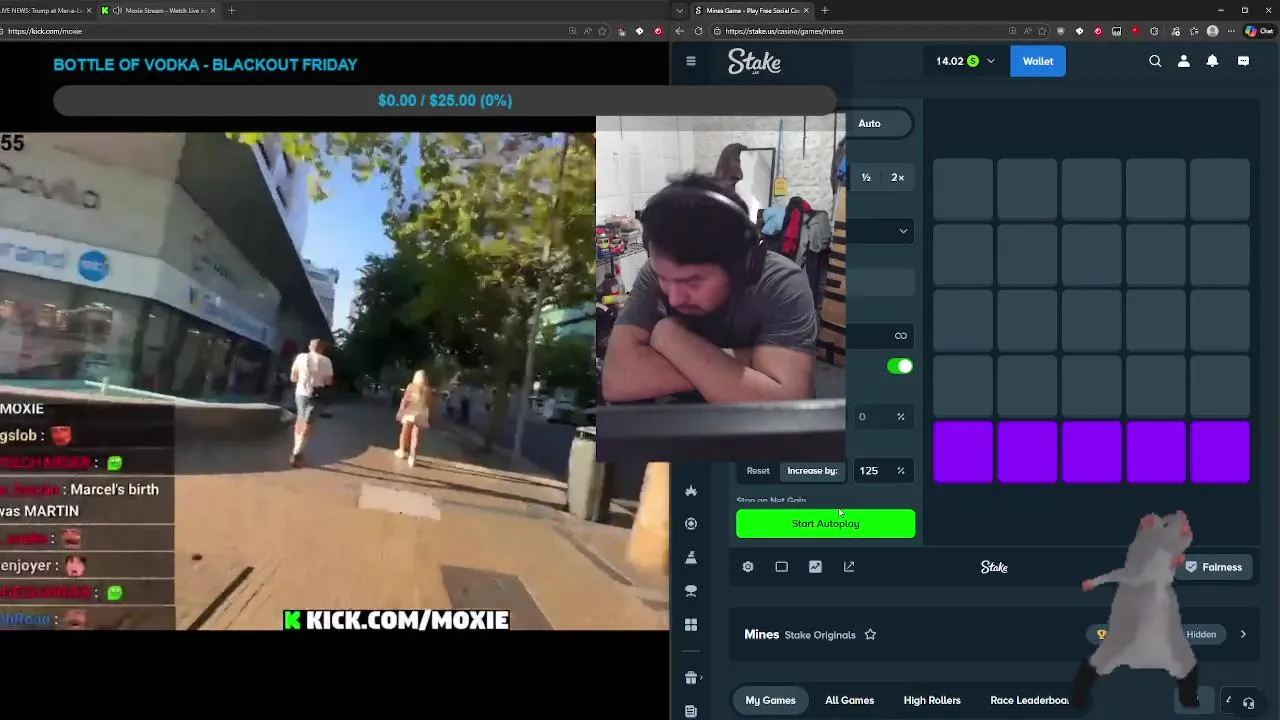The image size is (1280, 720).
Task: Open the Stake chat bubble icon
Action: 1243,61
